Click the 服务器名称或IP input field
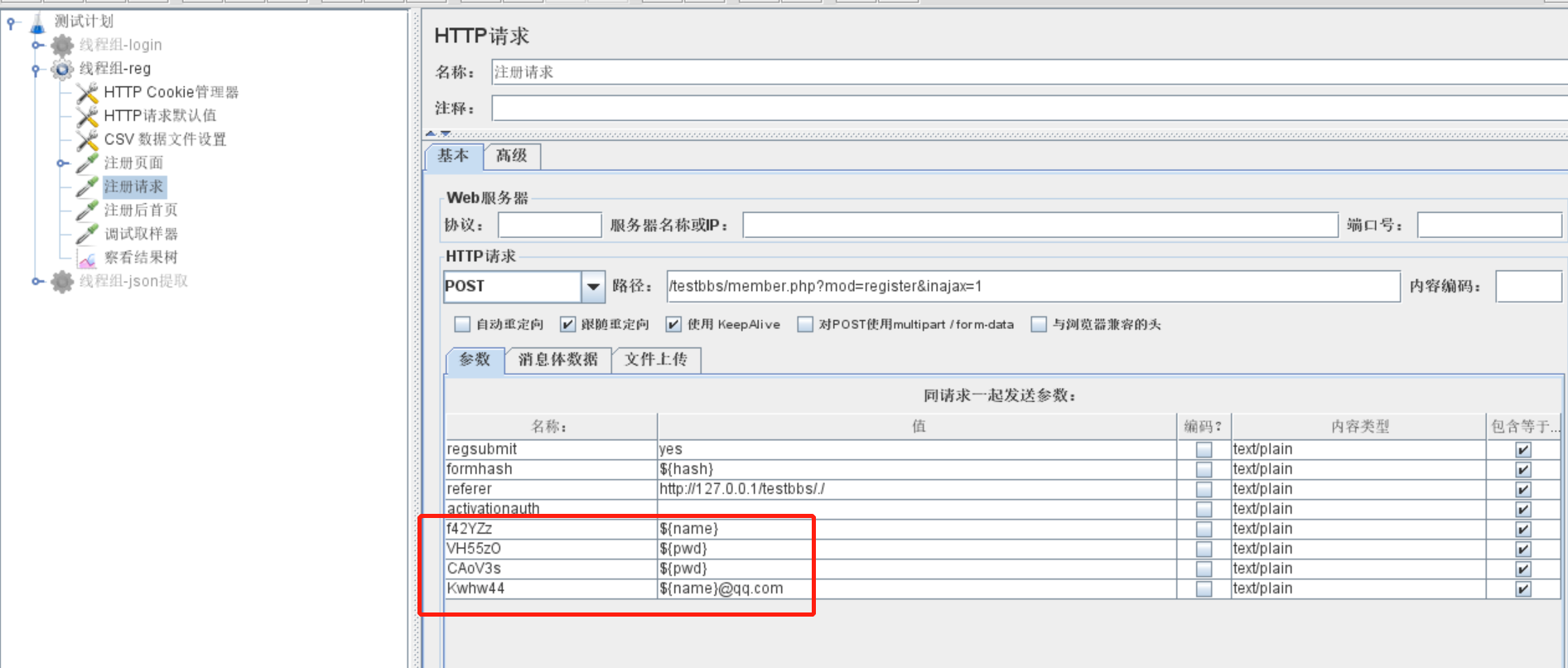 [1040, 225]
